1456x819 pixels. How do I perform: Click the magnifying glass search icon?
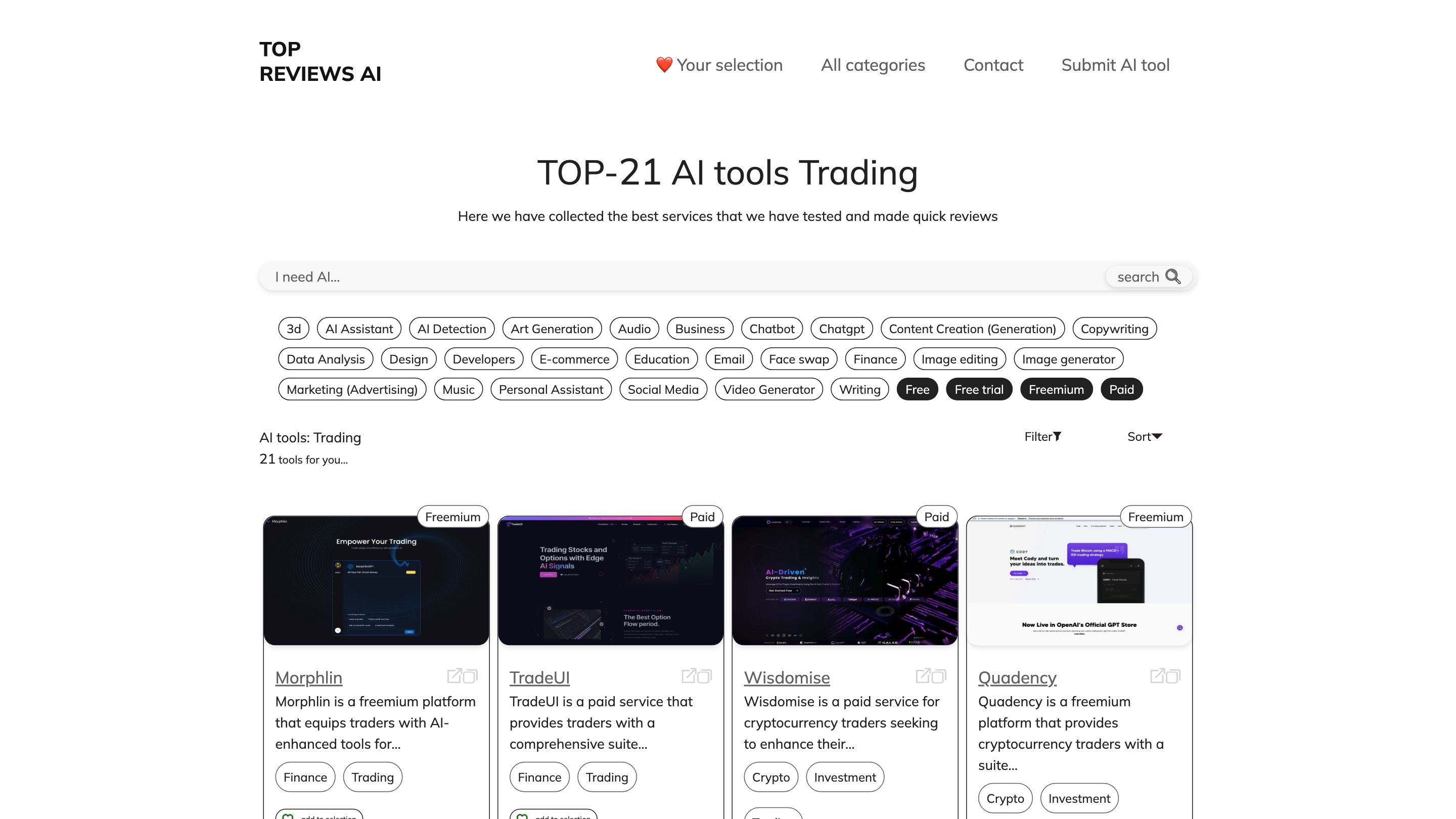pos(1173,277)
